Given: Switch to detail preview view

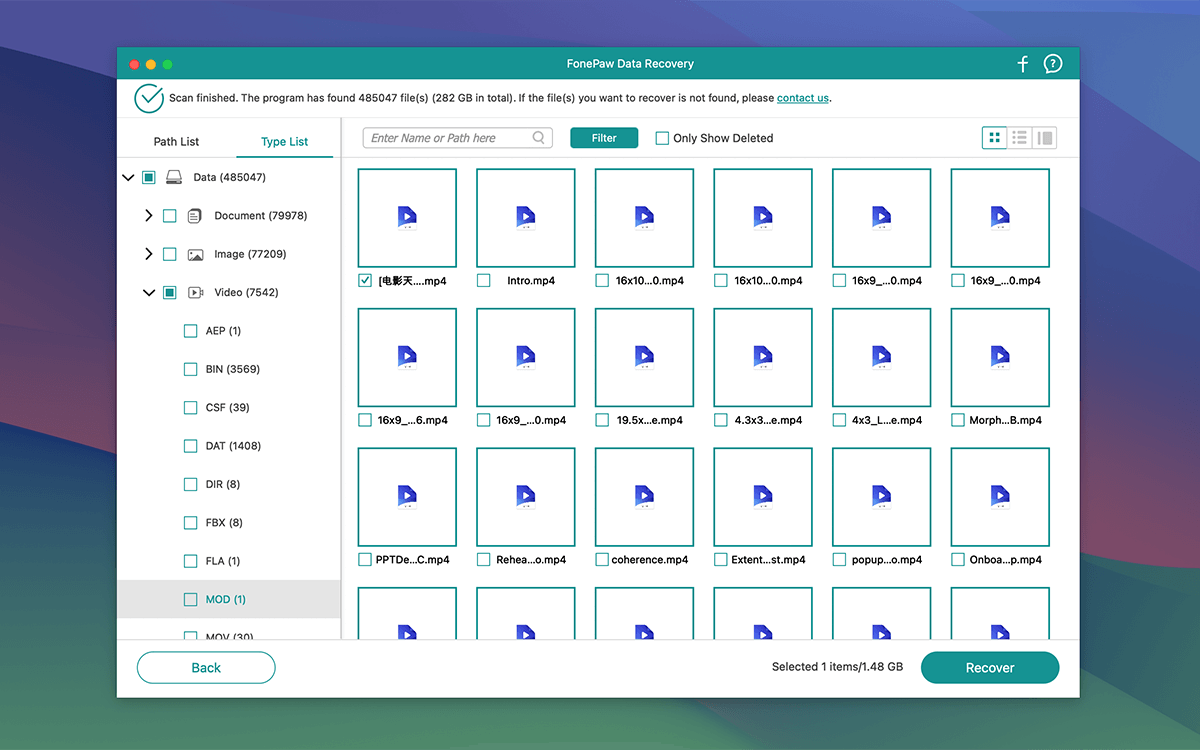Looking at the screenshot, I should 1045,138.
